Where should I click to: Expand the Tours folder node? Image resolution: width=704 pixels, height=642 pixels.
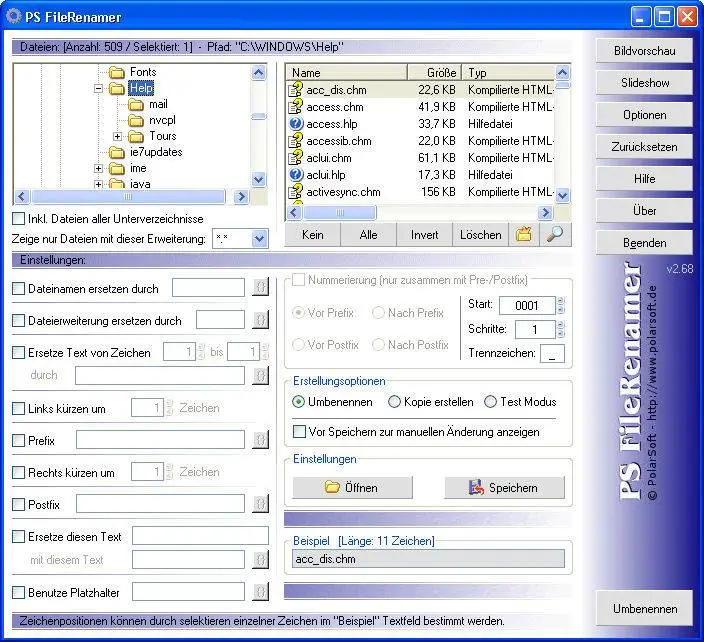(118, 136)
